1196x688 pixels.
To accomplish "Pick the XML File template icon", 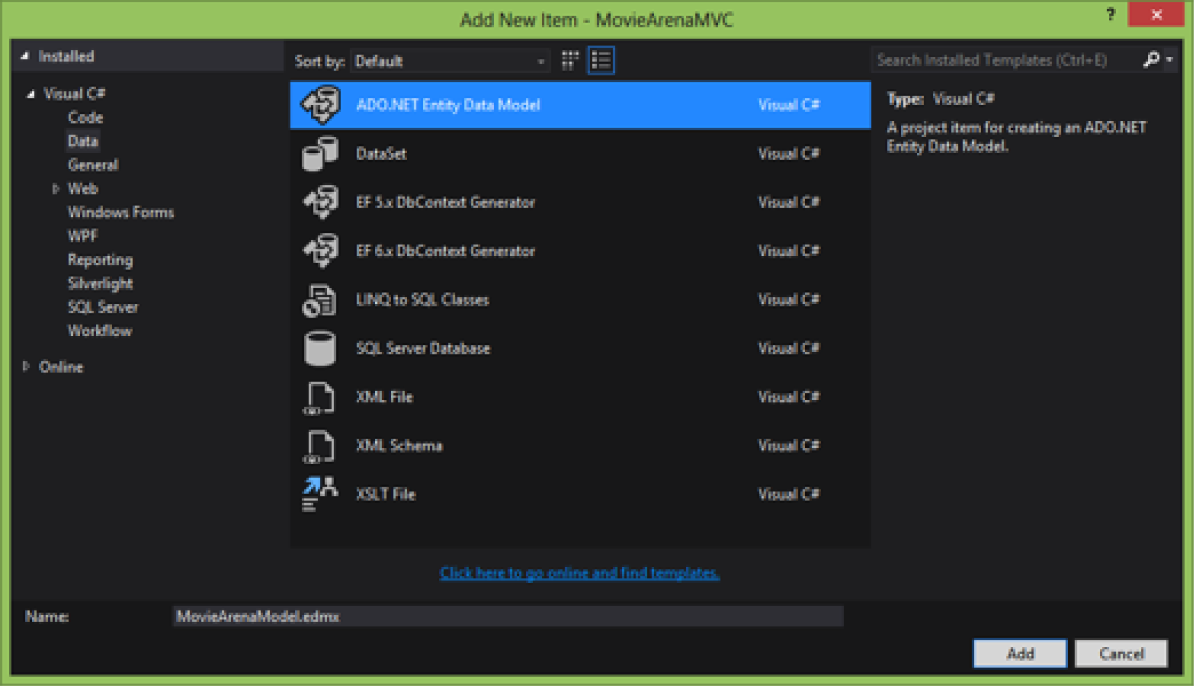I will coord(319,397).
